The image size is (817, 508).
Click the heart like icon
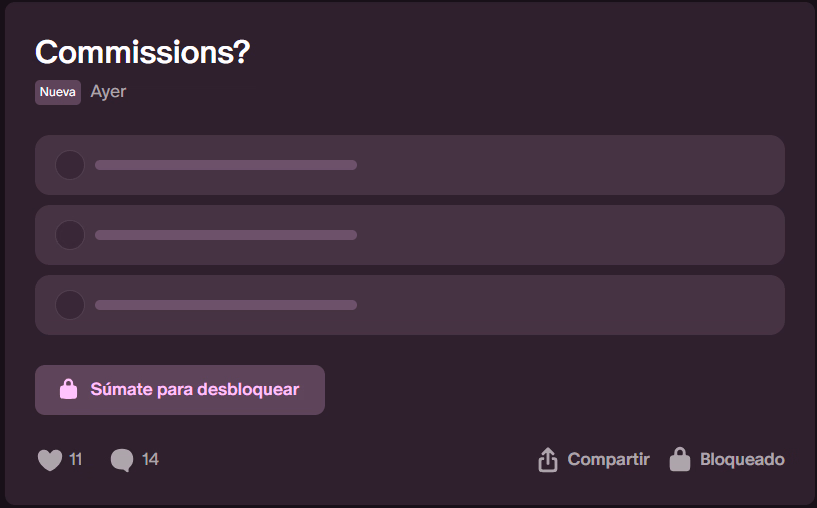[x=50, y=460]
